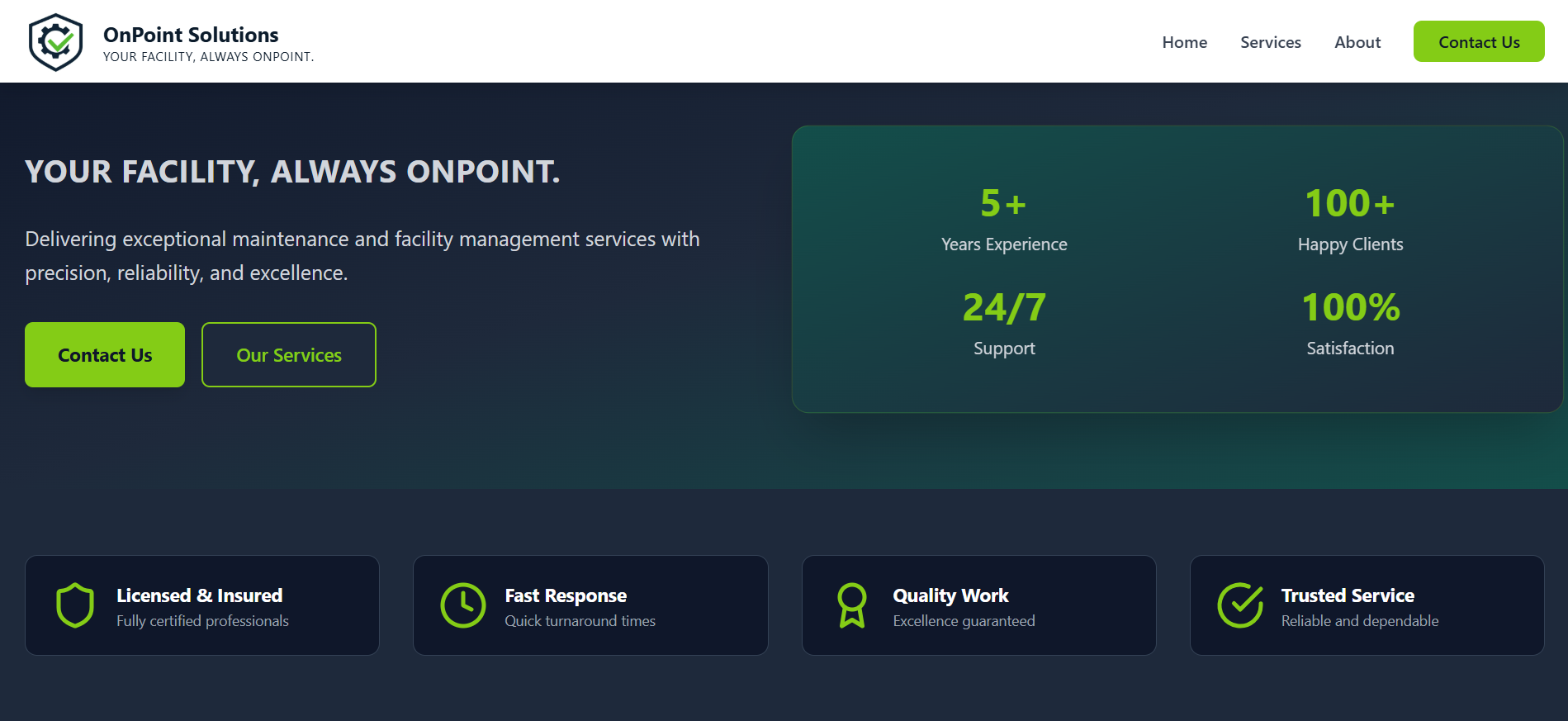Click Fully certified professionals text
Viewport: 1568px width, 721px height.
(202, 621)
